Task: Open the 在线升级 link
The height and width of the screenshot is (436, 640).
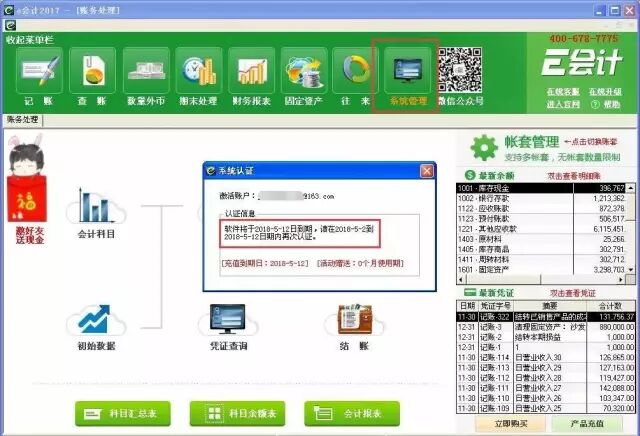Action: pos(605,92)
